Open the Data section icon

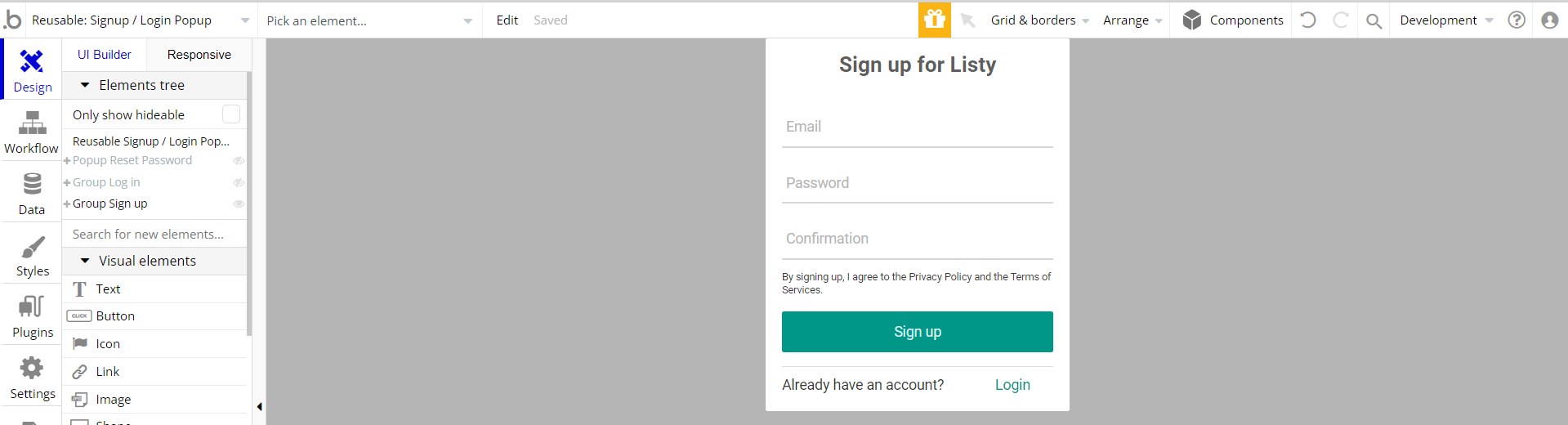pos(32,184)
